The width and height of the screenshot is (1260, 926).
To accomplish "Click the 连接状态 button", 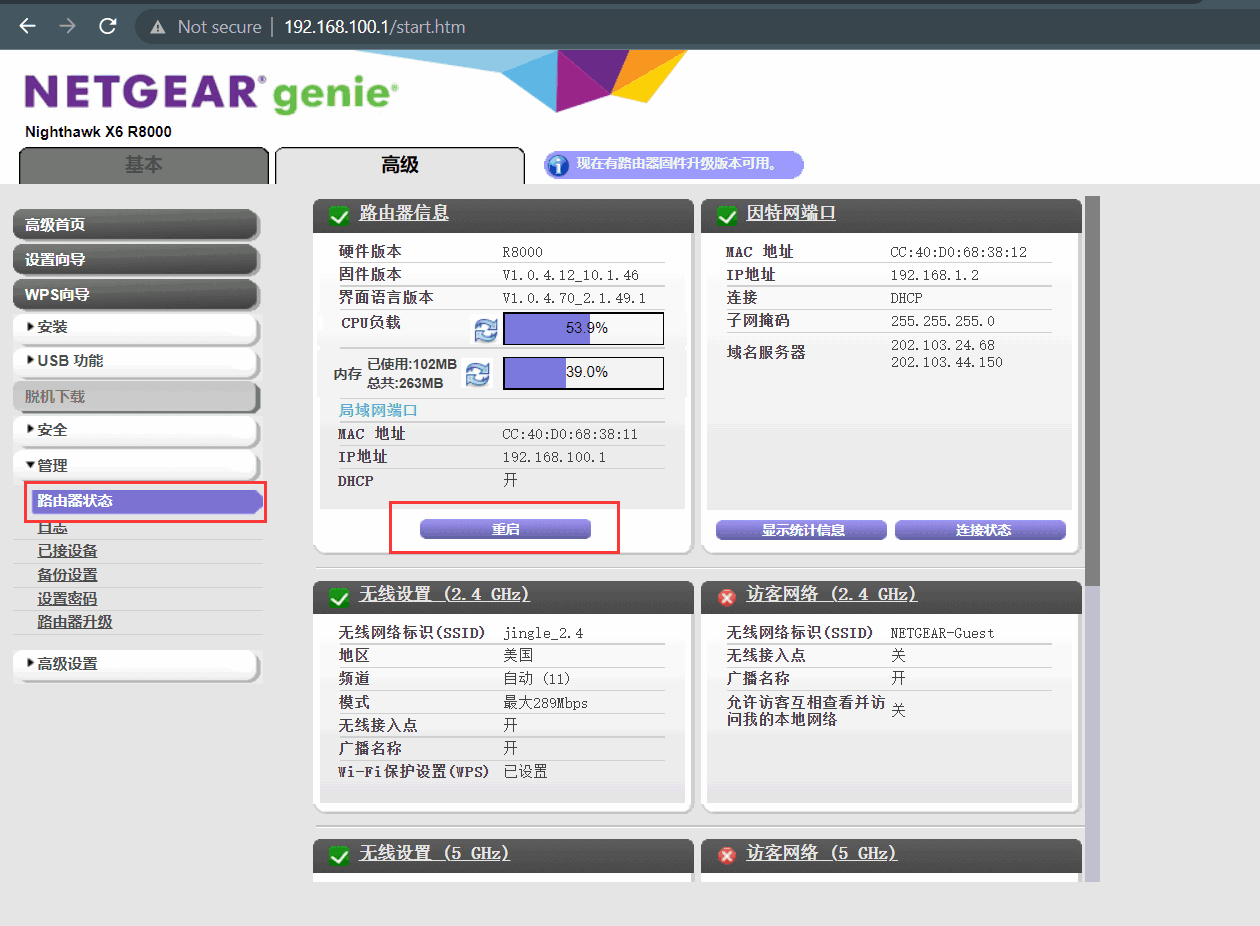I will (x=980, y=530).
